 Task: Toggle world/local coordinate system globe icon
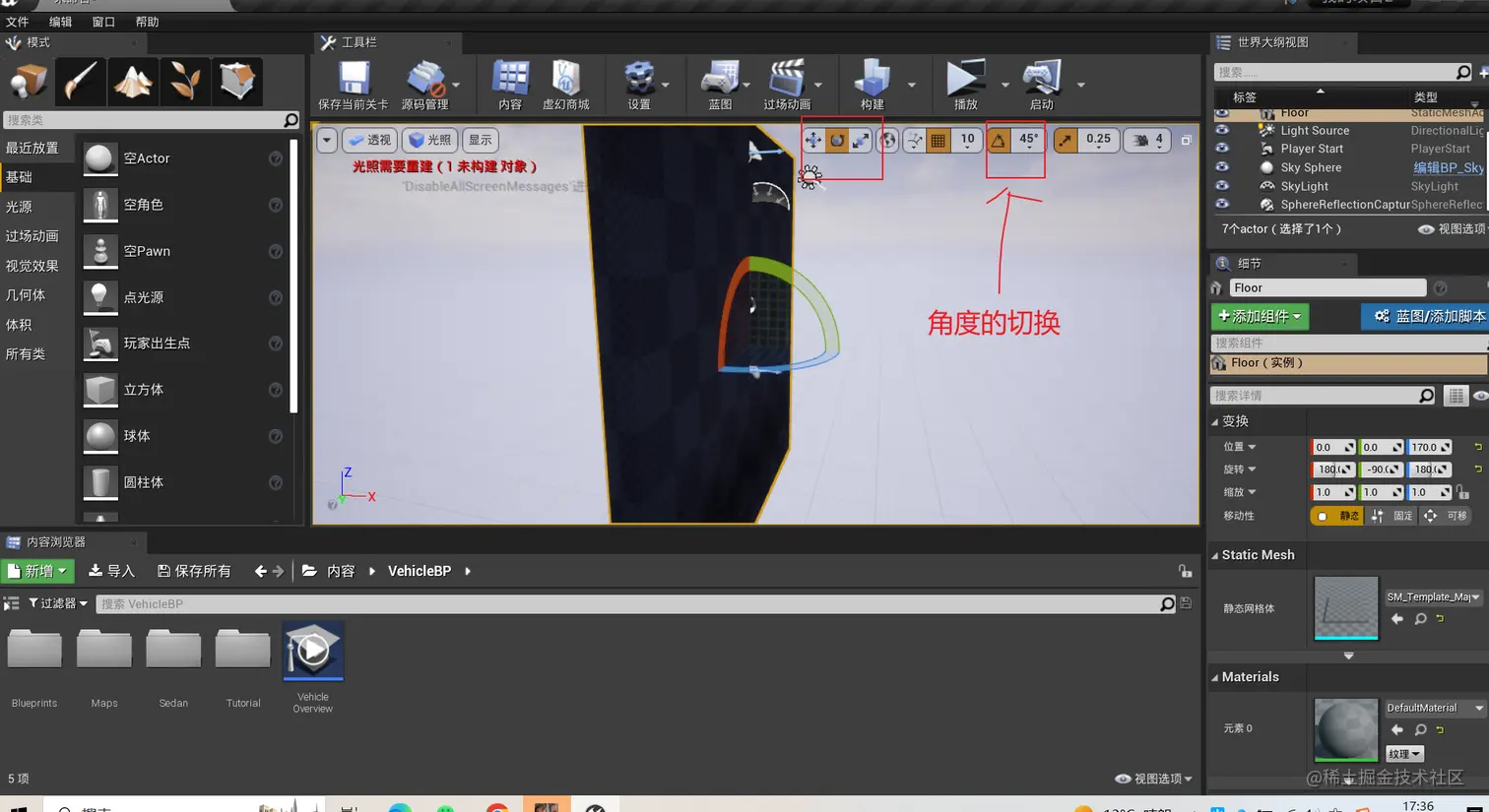[x=887, y=141]
